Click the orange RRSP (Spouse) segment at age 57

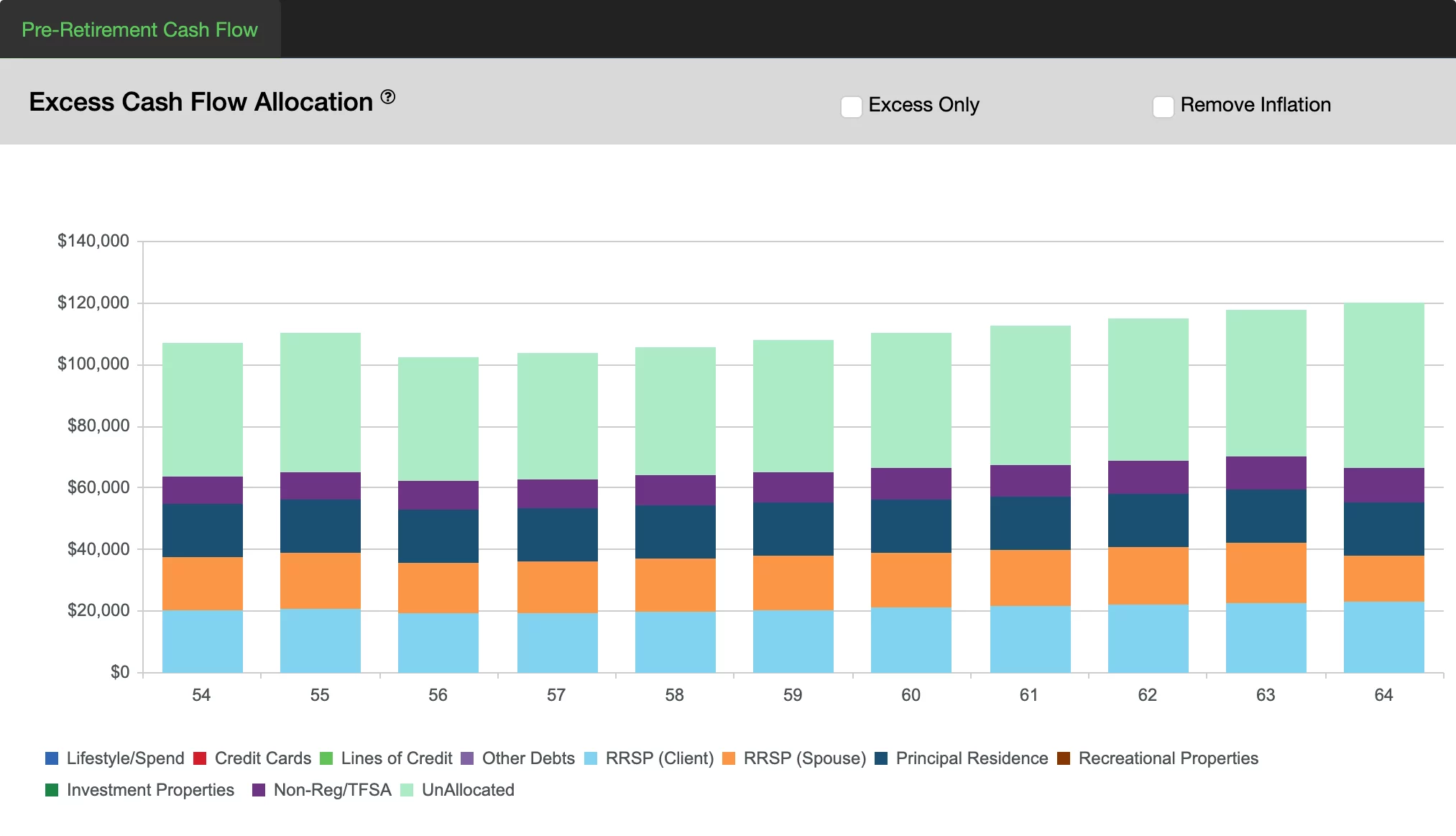[x=557, y=587]
